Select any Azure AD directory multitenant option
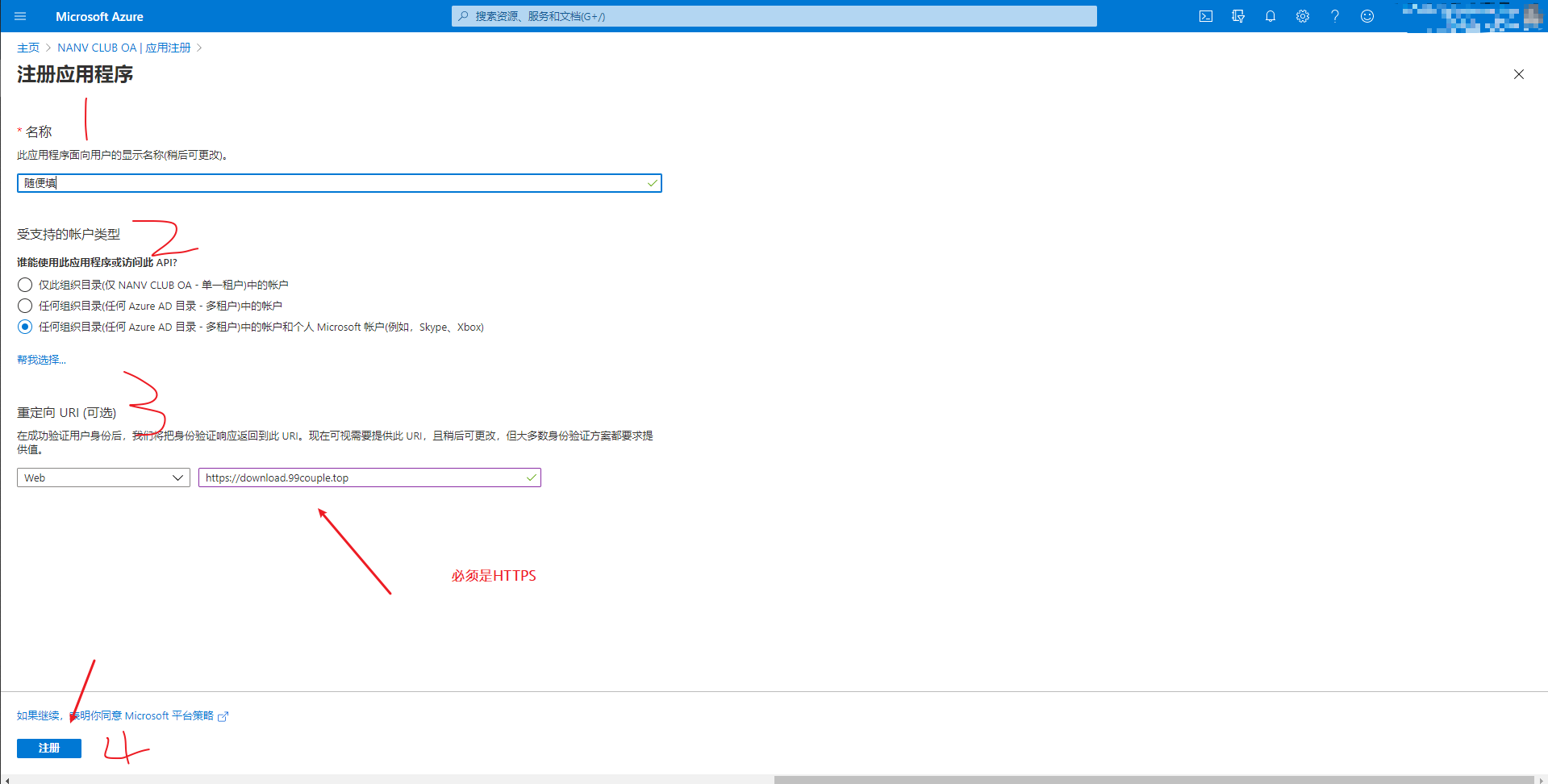This screenshot has height=784, width=1548. point(25,306)
